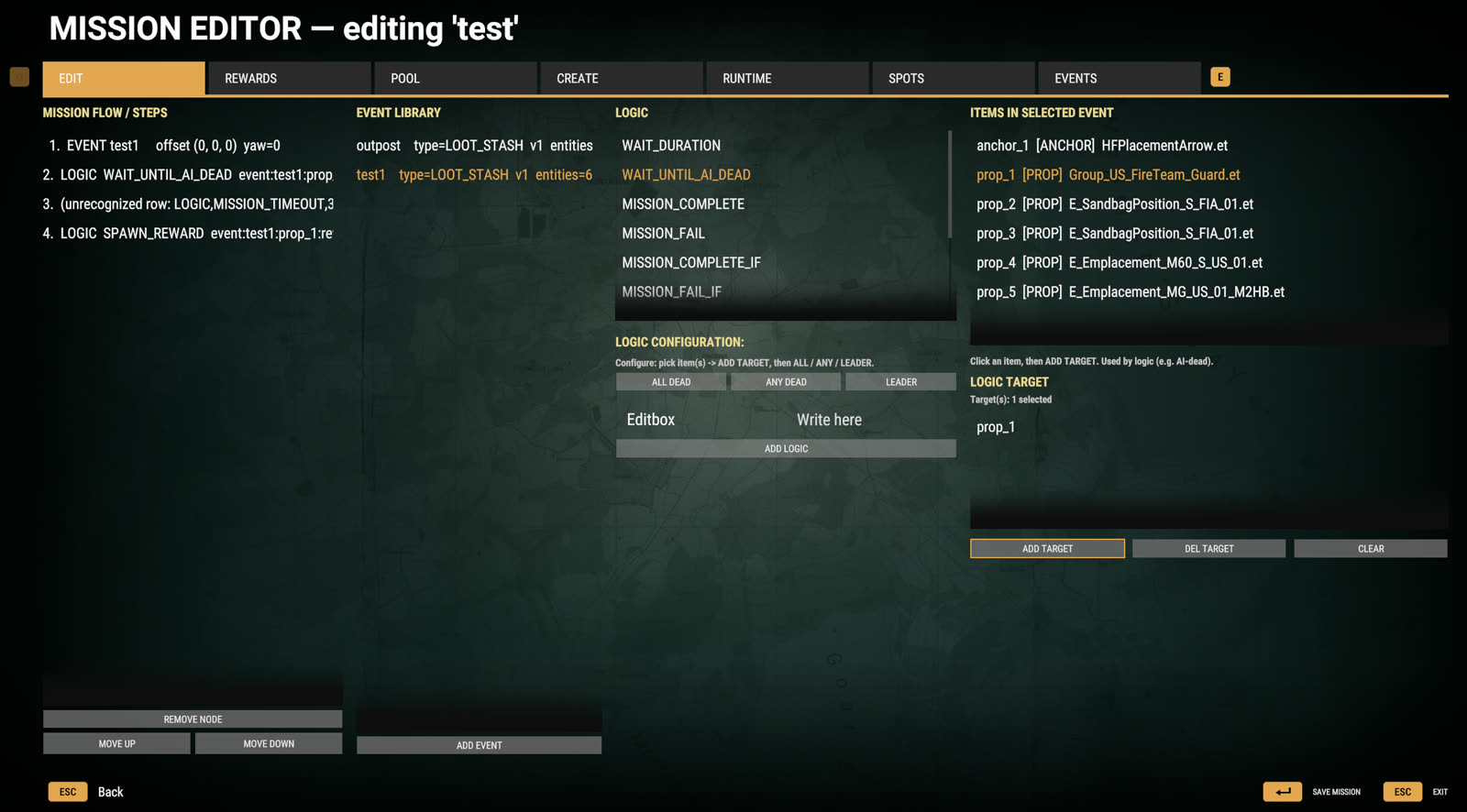The image size is (1467, 812).
Task: Click the SAVE MISSION label
Action: (x=1336, y=792)
